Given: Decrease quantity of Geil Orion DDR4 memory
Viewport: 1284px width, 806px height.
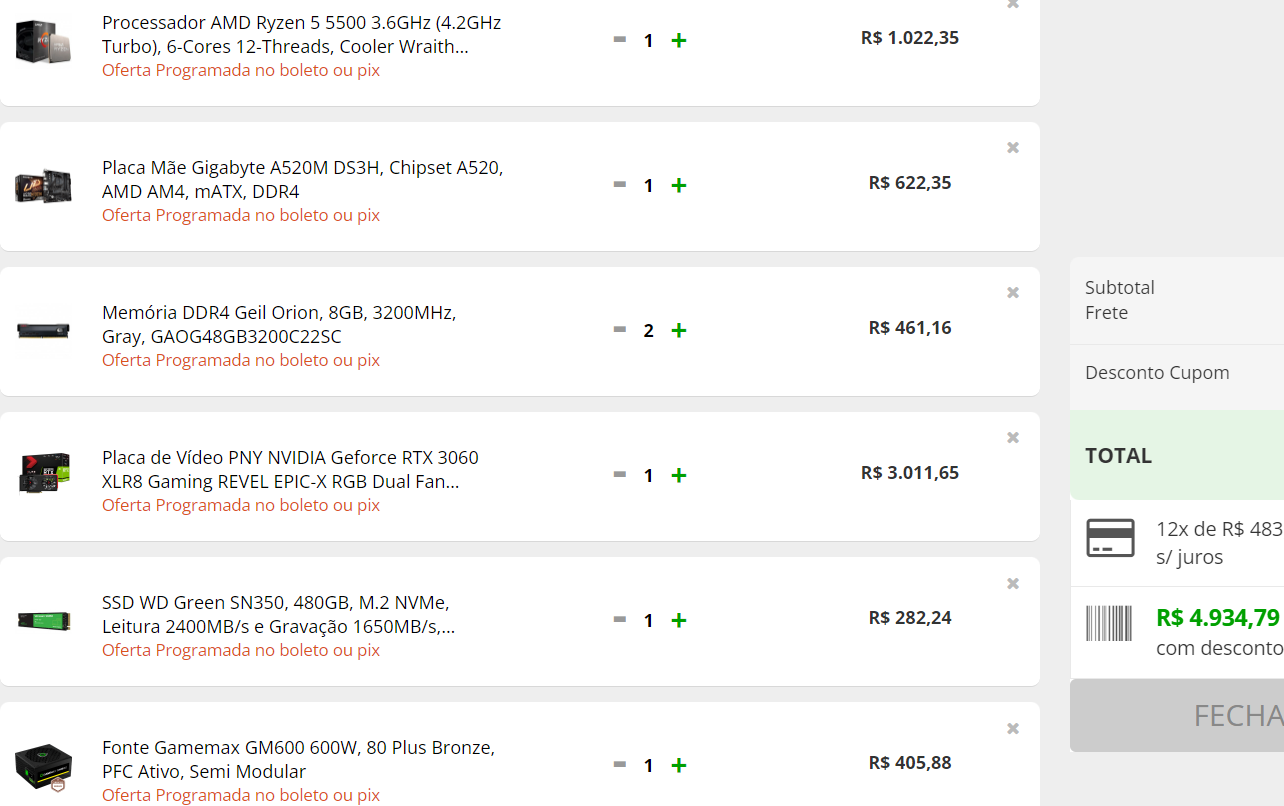Looking at the screenshot, I should click(620, 329).
